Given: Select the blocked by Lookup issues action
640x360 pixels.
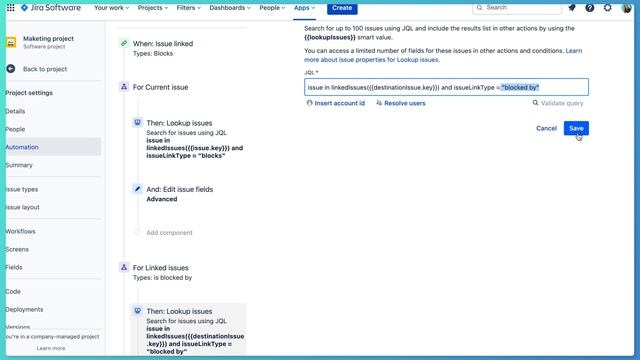Looking at the screenshot, I should tap(189, 329).
